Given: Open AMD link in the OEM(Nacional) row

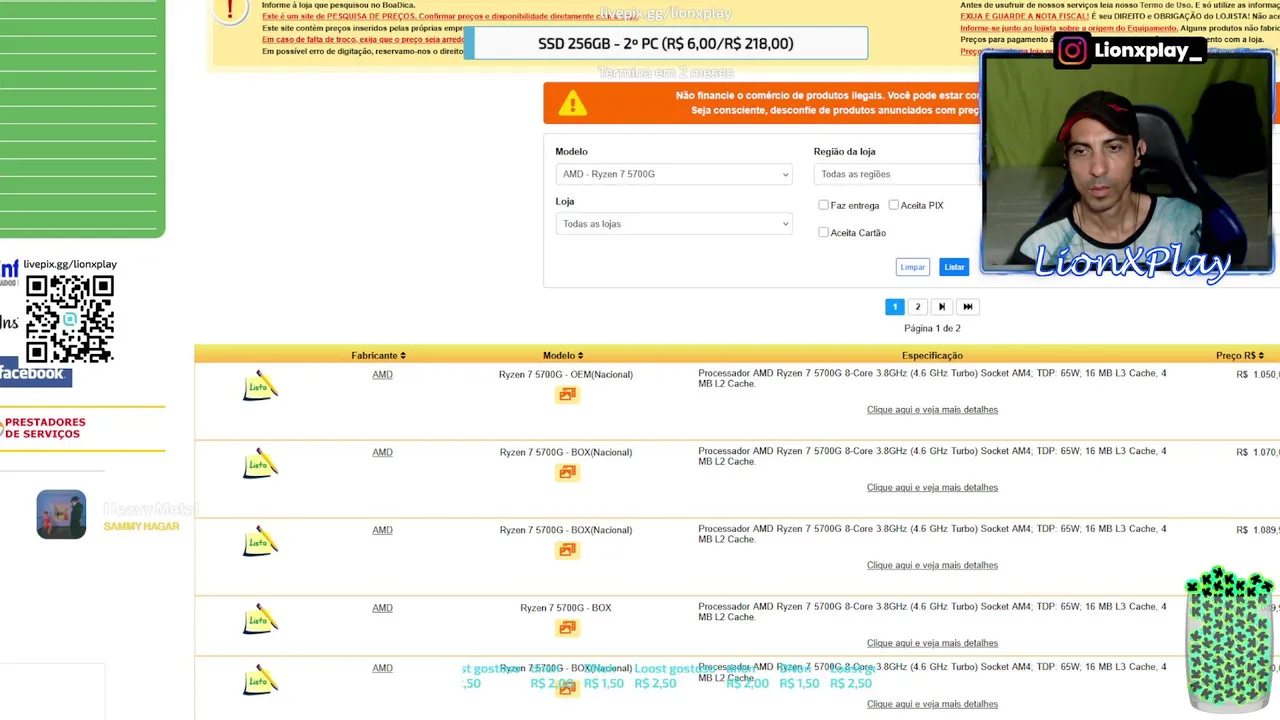Looking at the screenshot, I should (x=382, y=374).
